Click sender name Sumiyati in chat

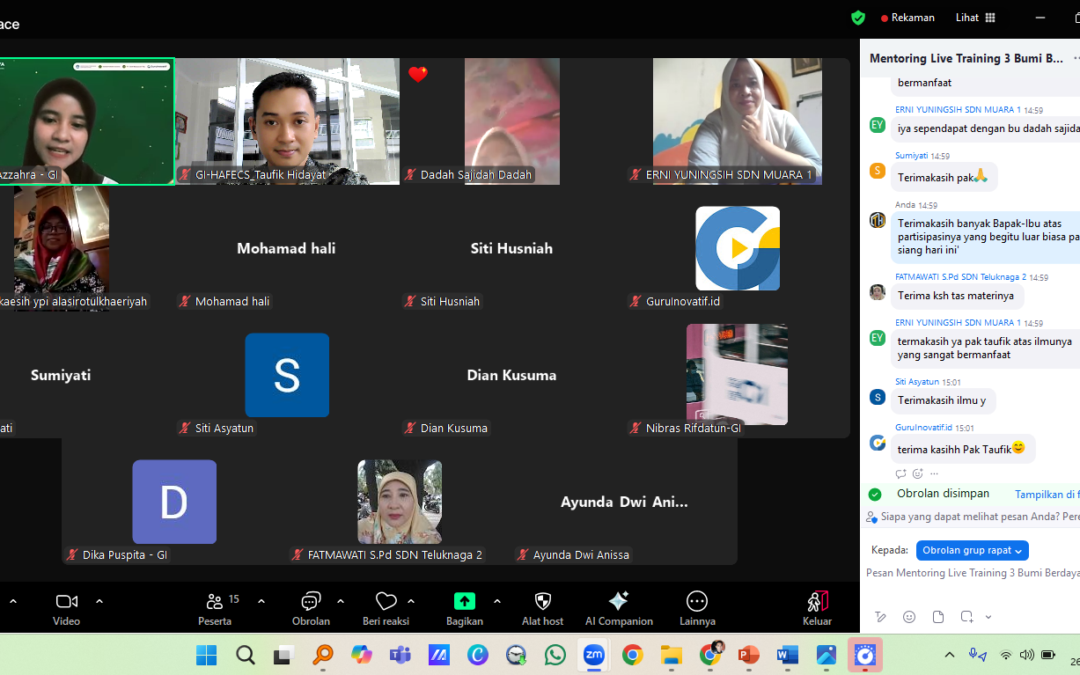tap(911, 156)
